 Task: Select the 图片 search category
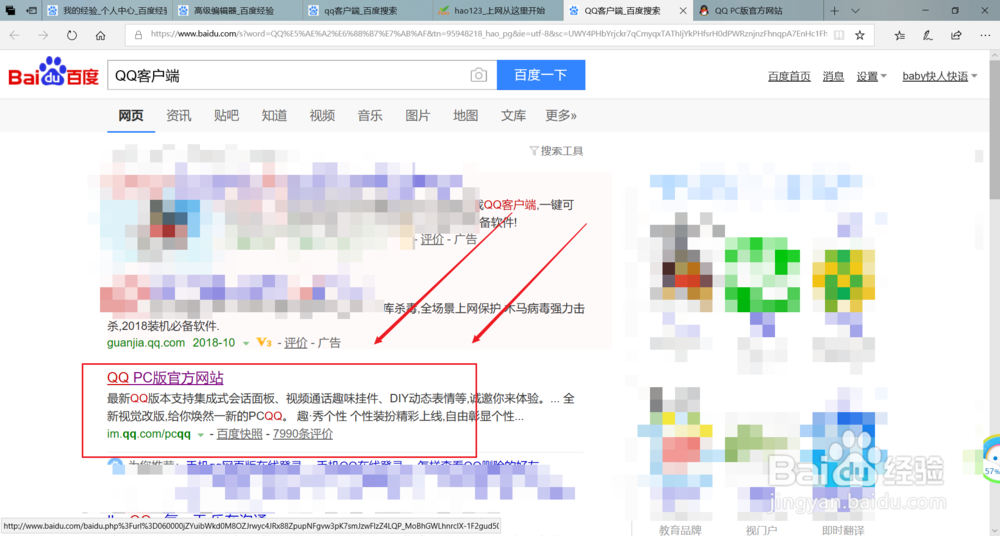point(418,115)
